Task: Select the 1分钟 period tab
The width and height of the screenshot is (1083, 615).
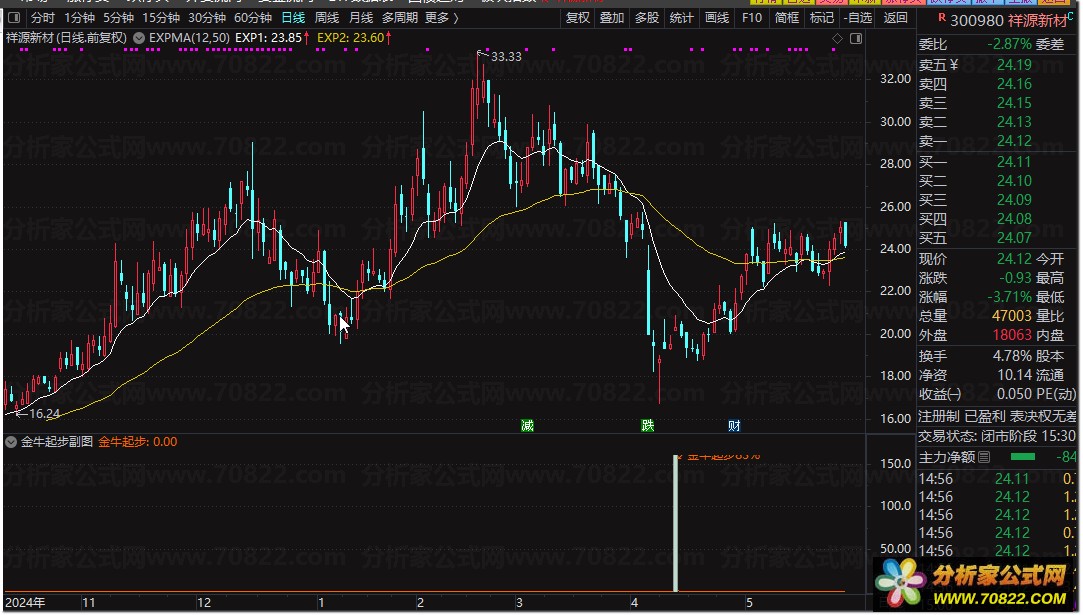Action: click(79, 17)
